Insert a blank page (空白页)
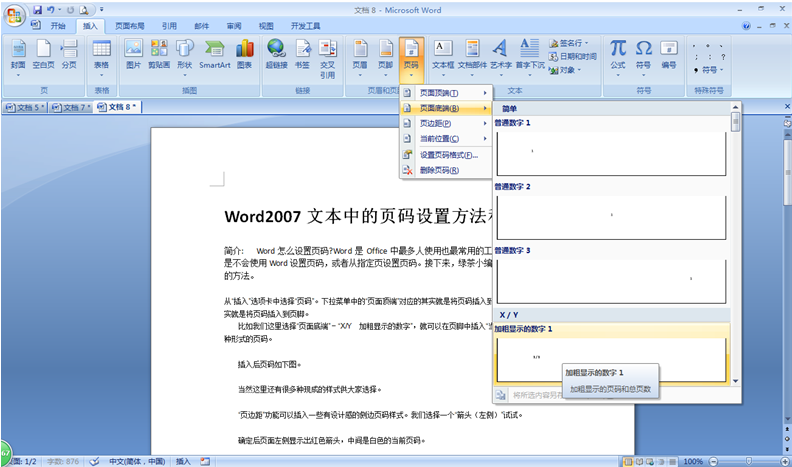This screenshot has height=467, width=792. coord(43,55)
